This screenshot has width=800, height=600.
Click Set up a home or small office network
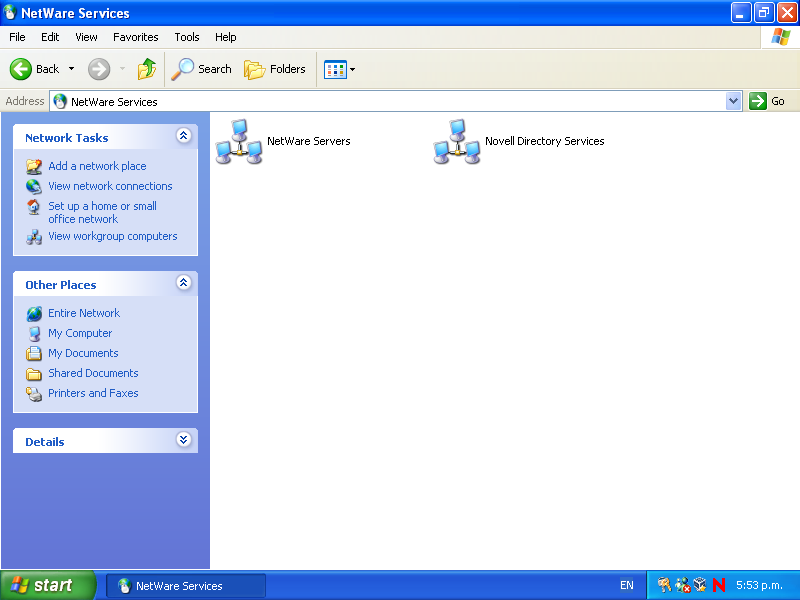[x=103, y=213]
